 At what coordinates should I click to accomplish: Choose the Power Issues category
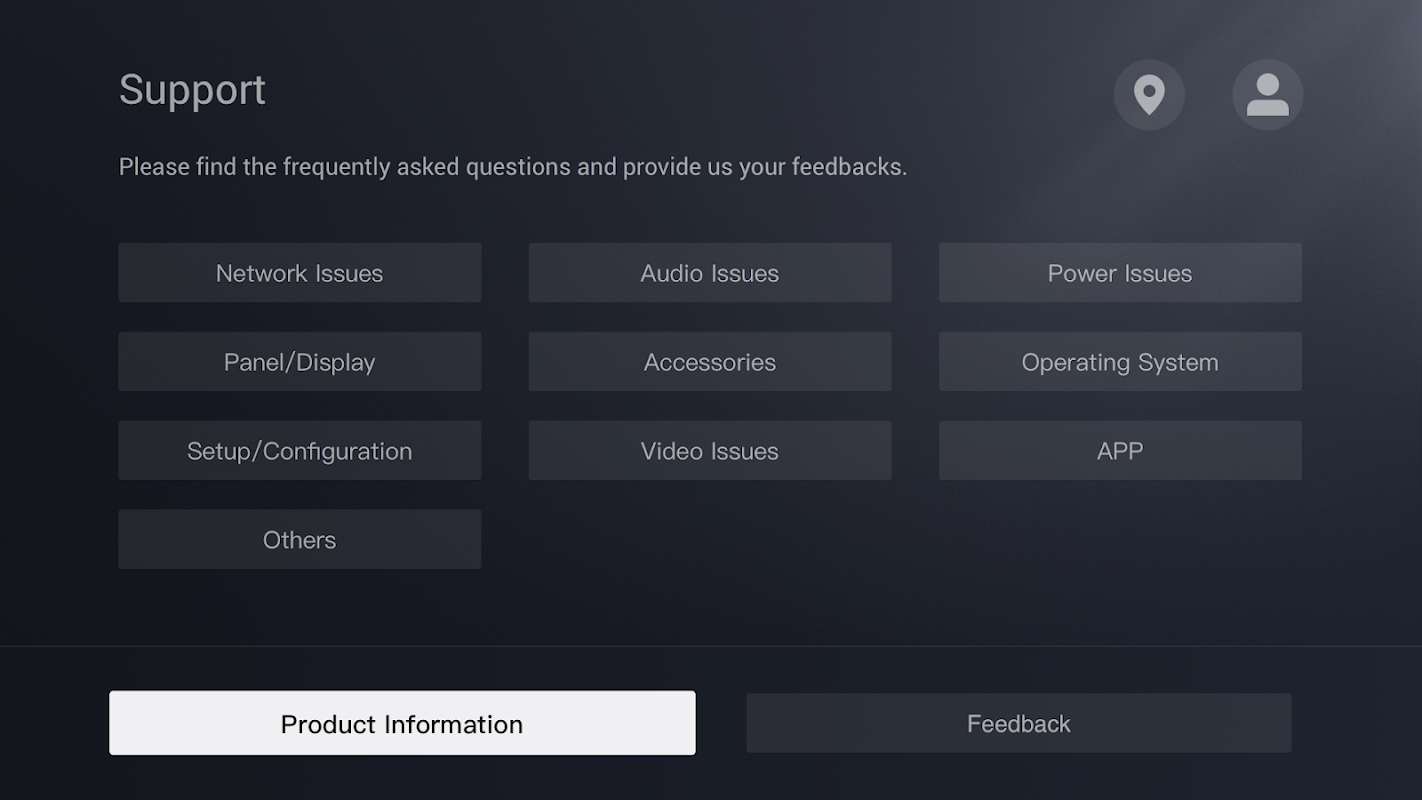coord(1120,273)
